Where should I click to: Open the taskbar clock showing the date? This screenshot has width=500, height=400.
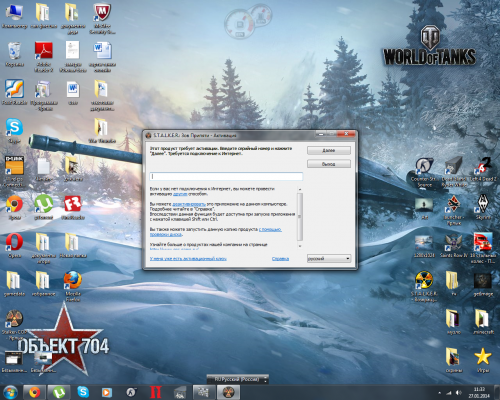pos(479,393)
